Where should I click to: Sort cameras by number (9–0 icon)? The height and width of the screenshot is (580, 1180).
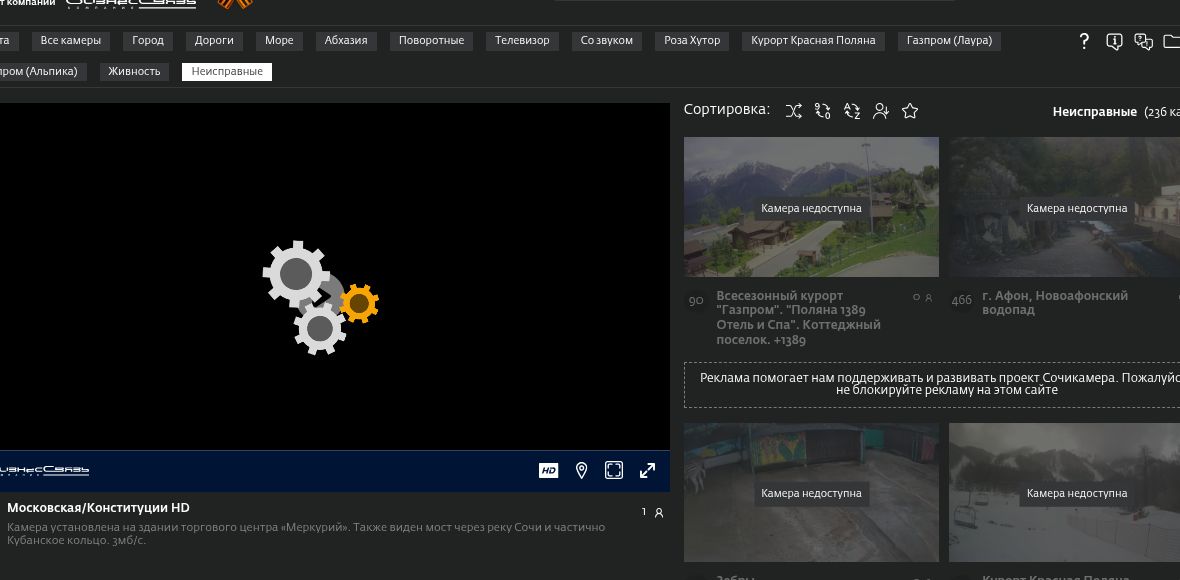click(823, 111)
